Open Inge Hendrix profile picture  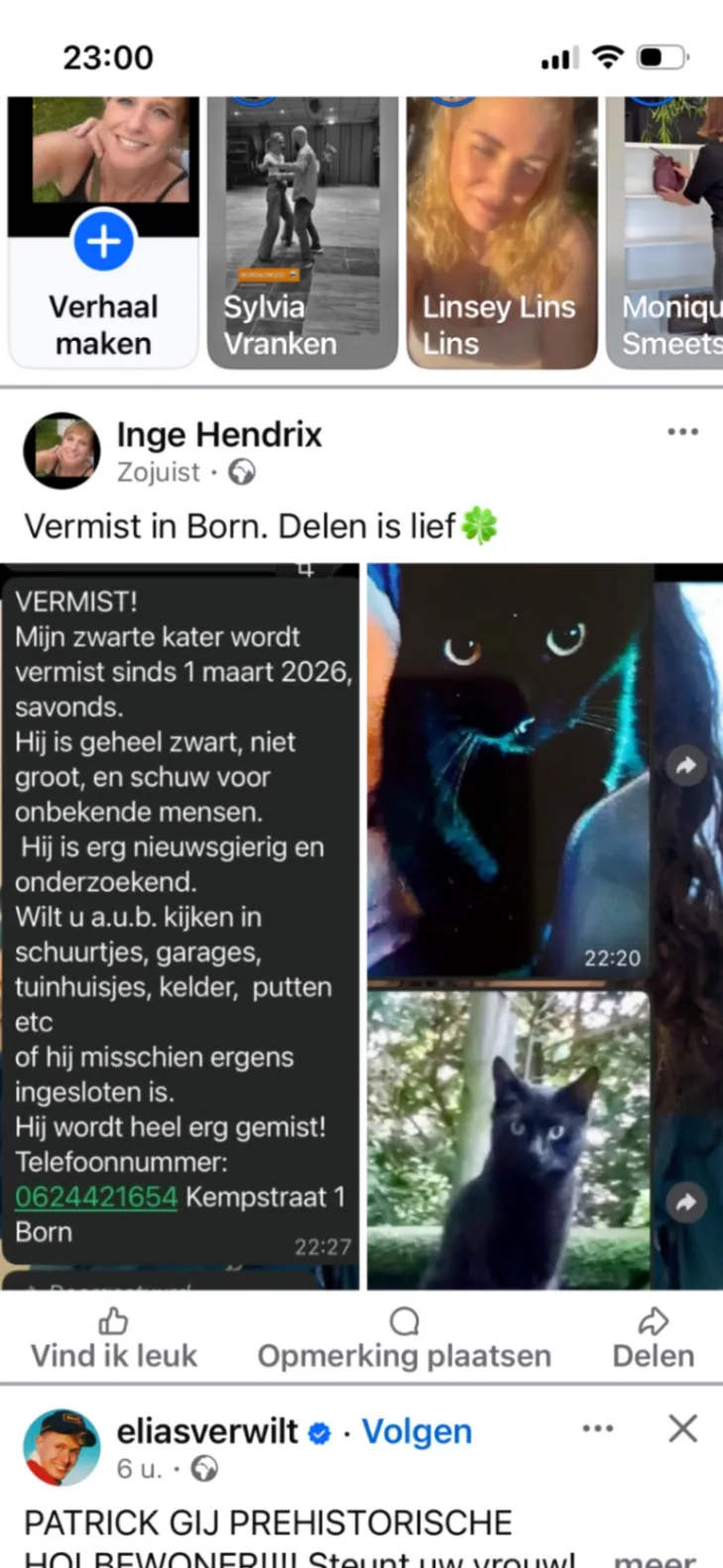[x=61, y=451]
